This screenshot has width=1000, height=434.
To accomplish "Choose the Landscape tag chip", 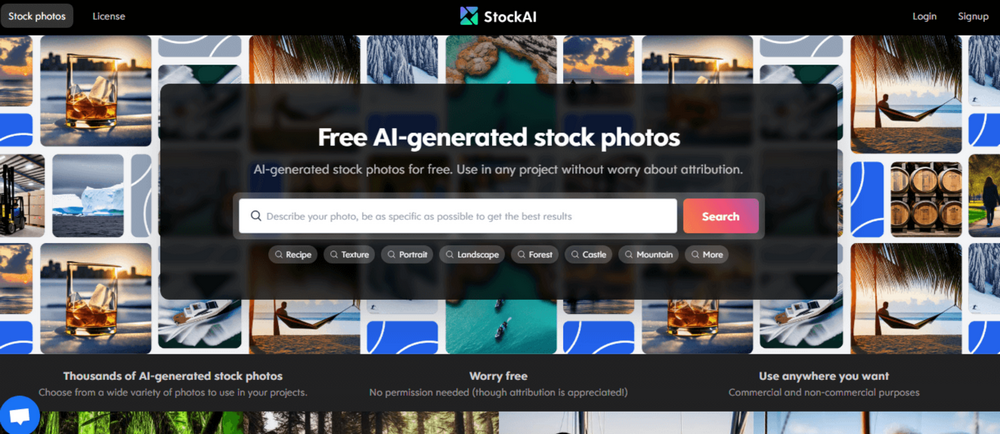I will 472,255.
